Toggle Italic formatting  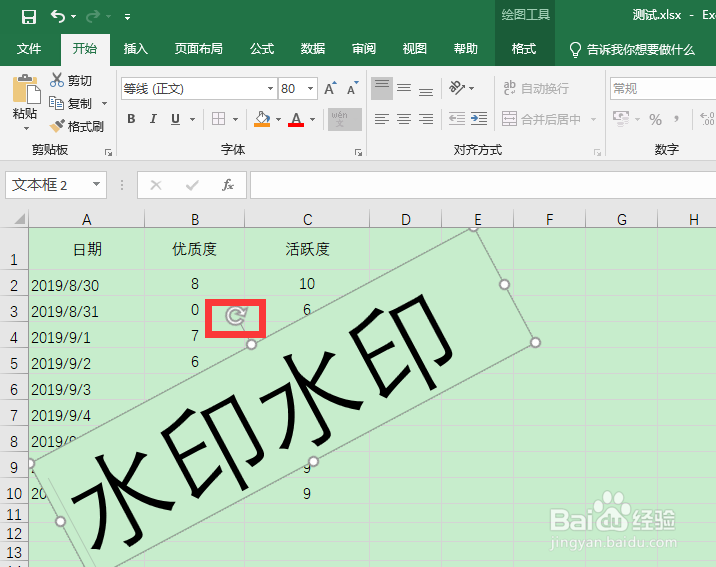coord(153,119)
